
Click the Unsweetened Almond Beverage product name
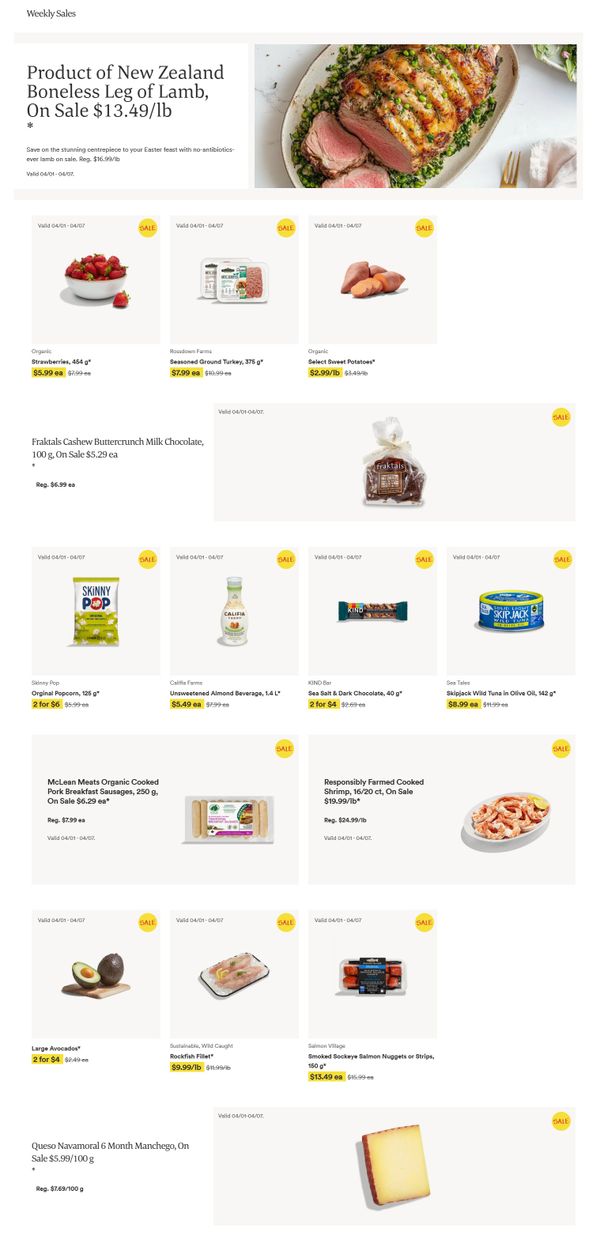pos(225,693)
